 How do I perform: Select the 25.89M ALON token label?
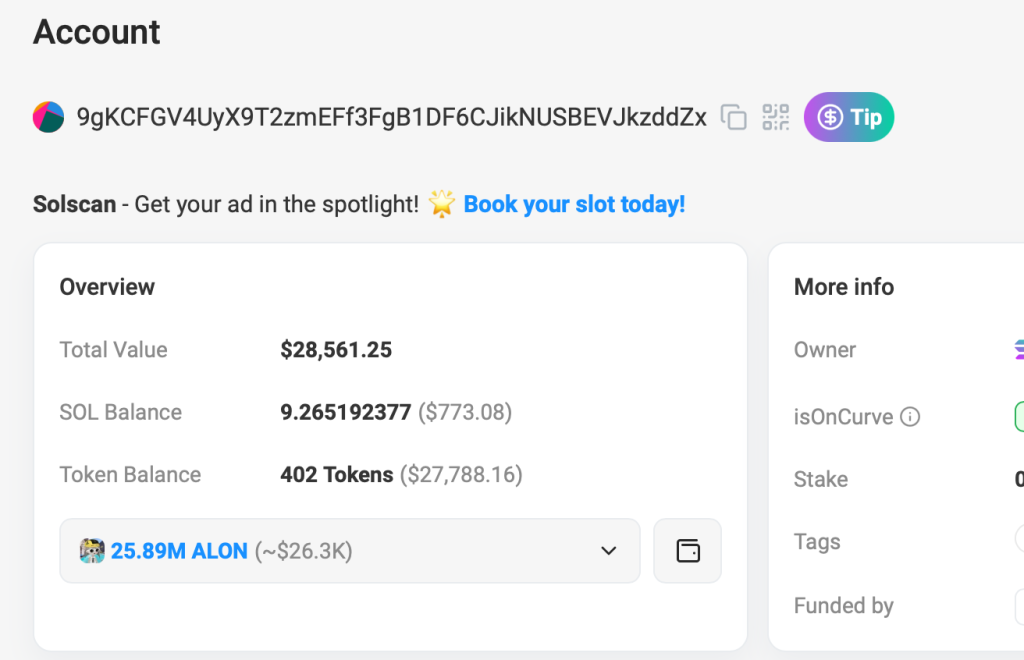click(x=179, y=551)
